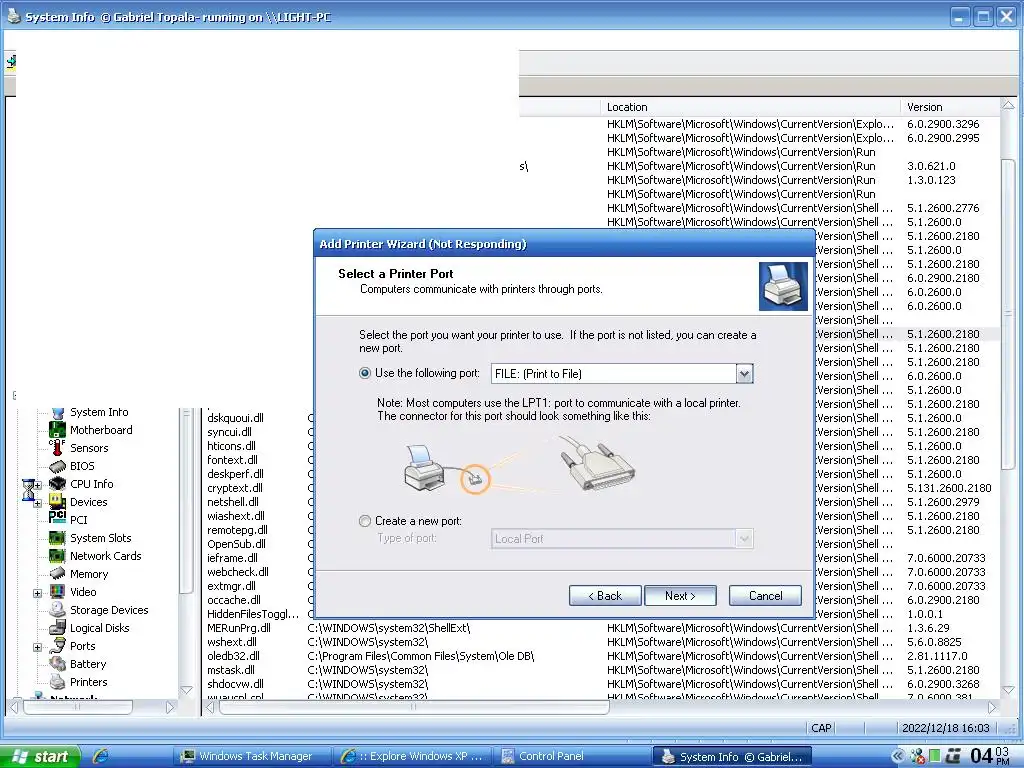Switch to Control Panel taskbar button
Screen dimensions: 1024x768
[572, 756]
